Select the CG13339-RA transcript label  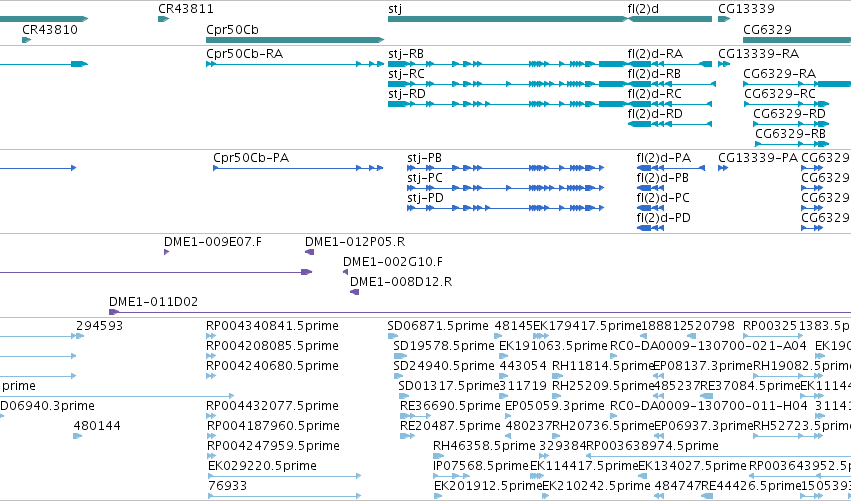tap(759, 54)
